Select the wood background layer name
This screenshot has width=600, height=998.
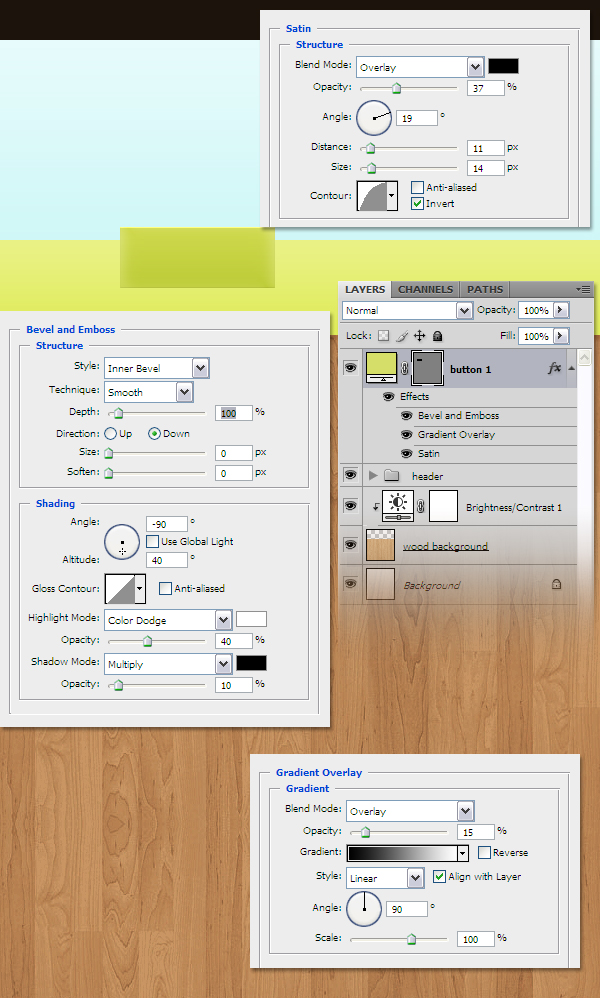click(x=445, y=546)
